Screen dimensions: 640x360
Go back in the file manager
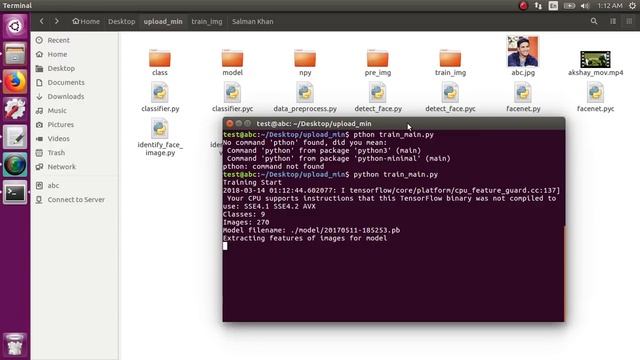coord(41,21)
